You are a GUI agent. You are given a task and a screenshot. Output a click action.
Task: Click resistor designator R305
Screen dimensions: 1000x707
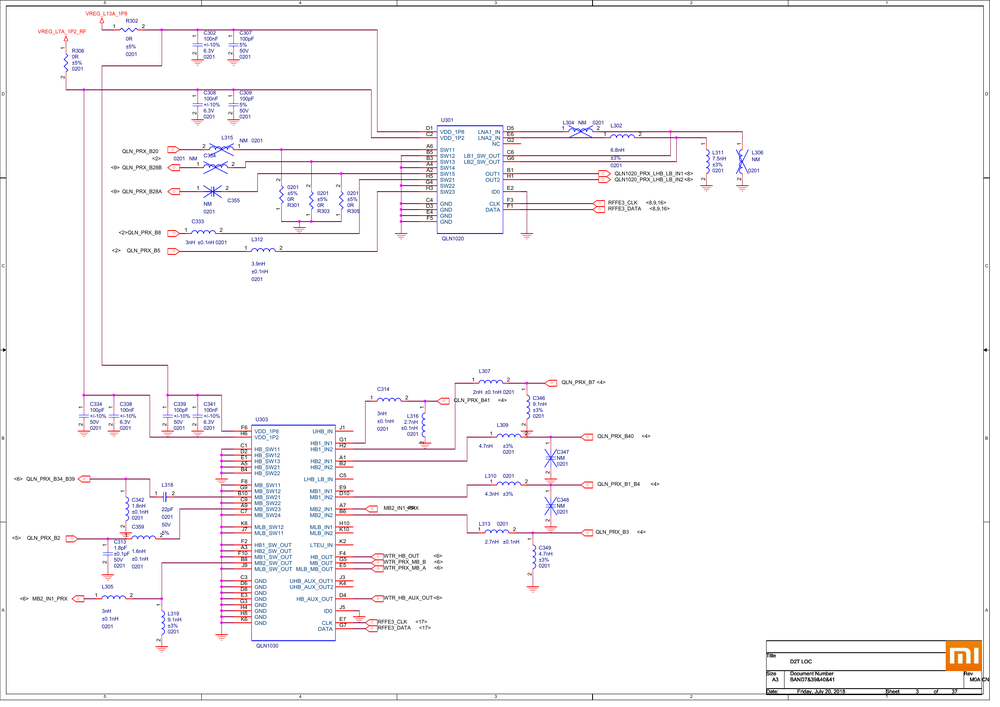coord(353,211)
